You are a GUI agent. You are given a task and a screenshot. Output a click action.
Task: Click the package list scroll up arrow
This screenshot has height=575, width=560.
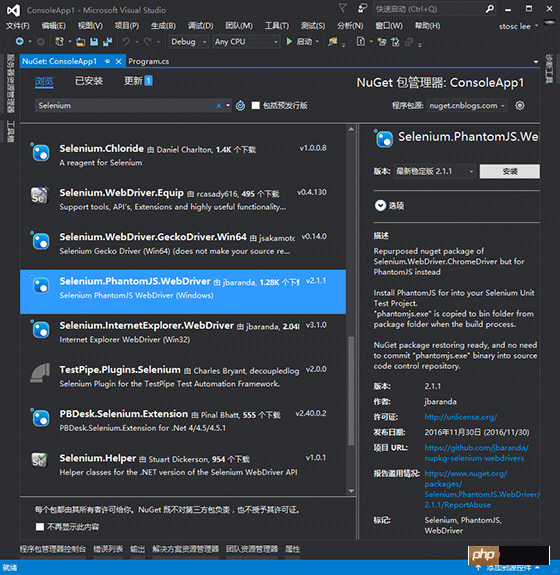click(351, 129)
